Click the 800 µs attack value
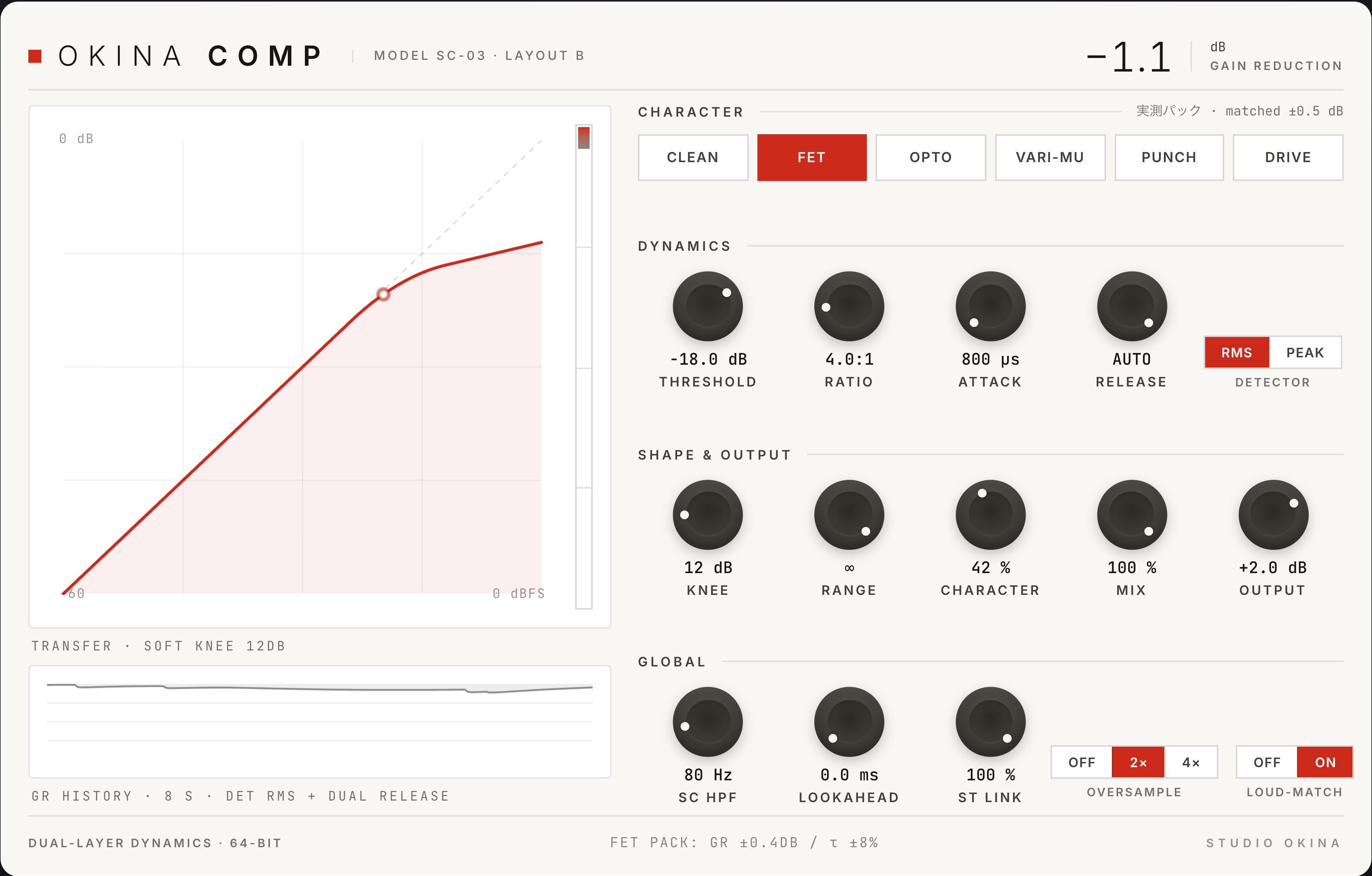The image size is (1372, 876). tap(990, 359)
